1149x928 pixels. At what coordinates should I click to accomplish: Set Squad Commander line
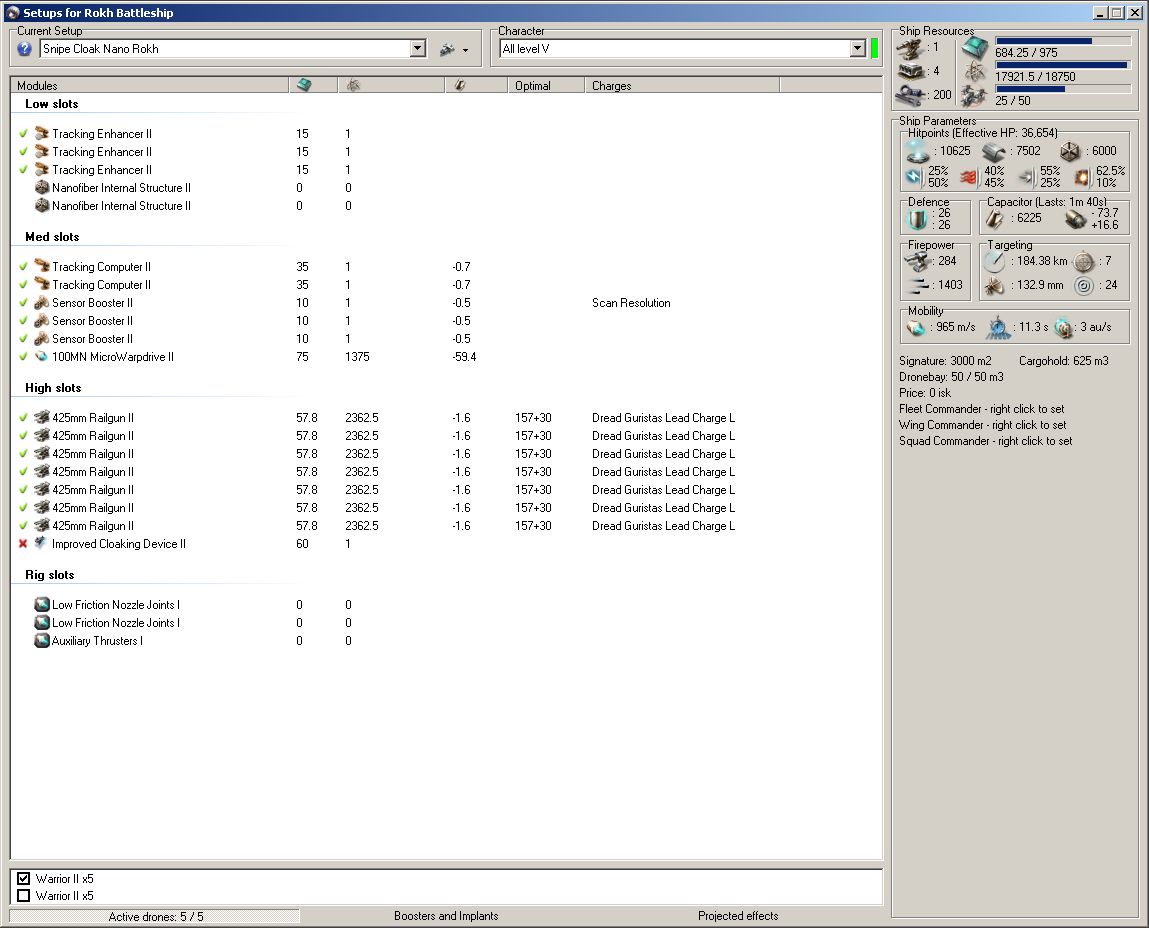[986, 441]
